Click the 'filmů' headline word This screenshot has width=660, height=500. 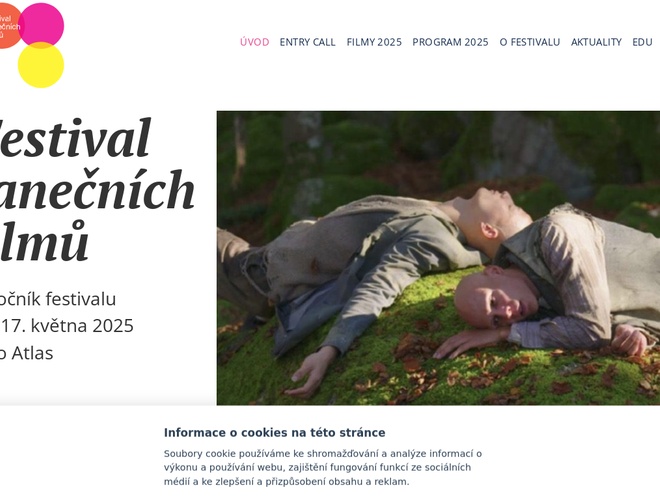pyautogui.click(x=44, y=241)
